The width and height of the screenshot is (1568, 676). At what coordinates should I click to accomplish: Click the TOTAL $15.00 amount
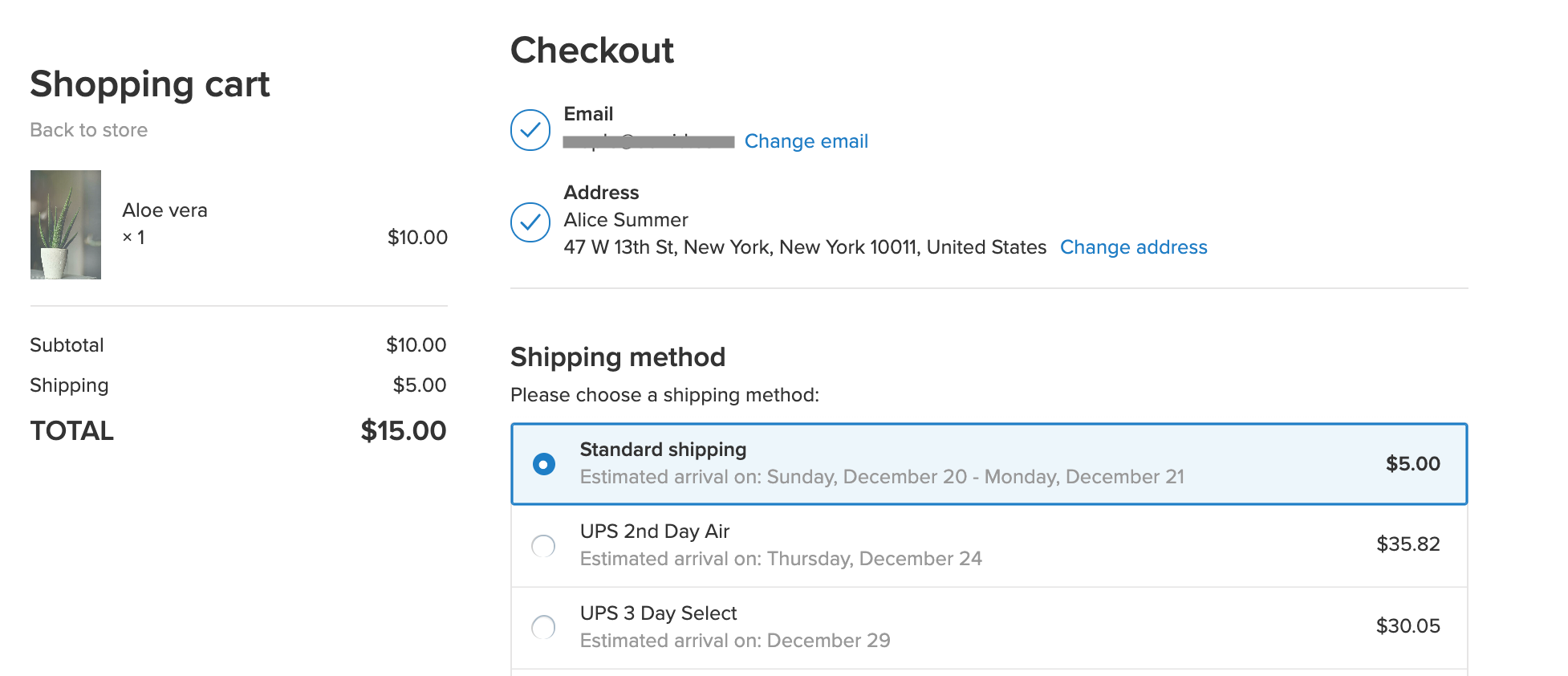pyautogui.click(x=404, y=431)
